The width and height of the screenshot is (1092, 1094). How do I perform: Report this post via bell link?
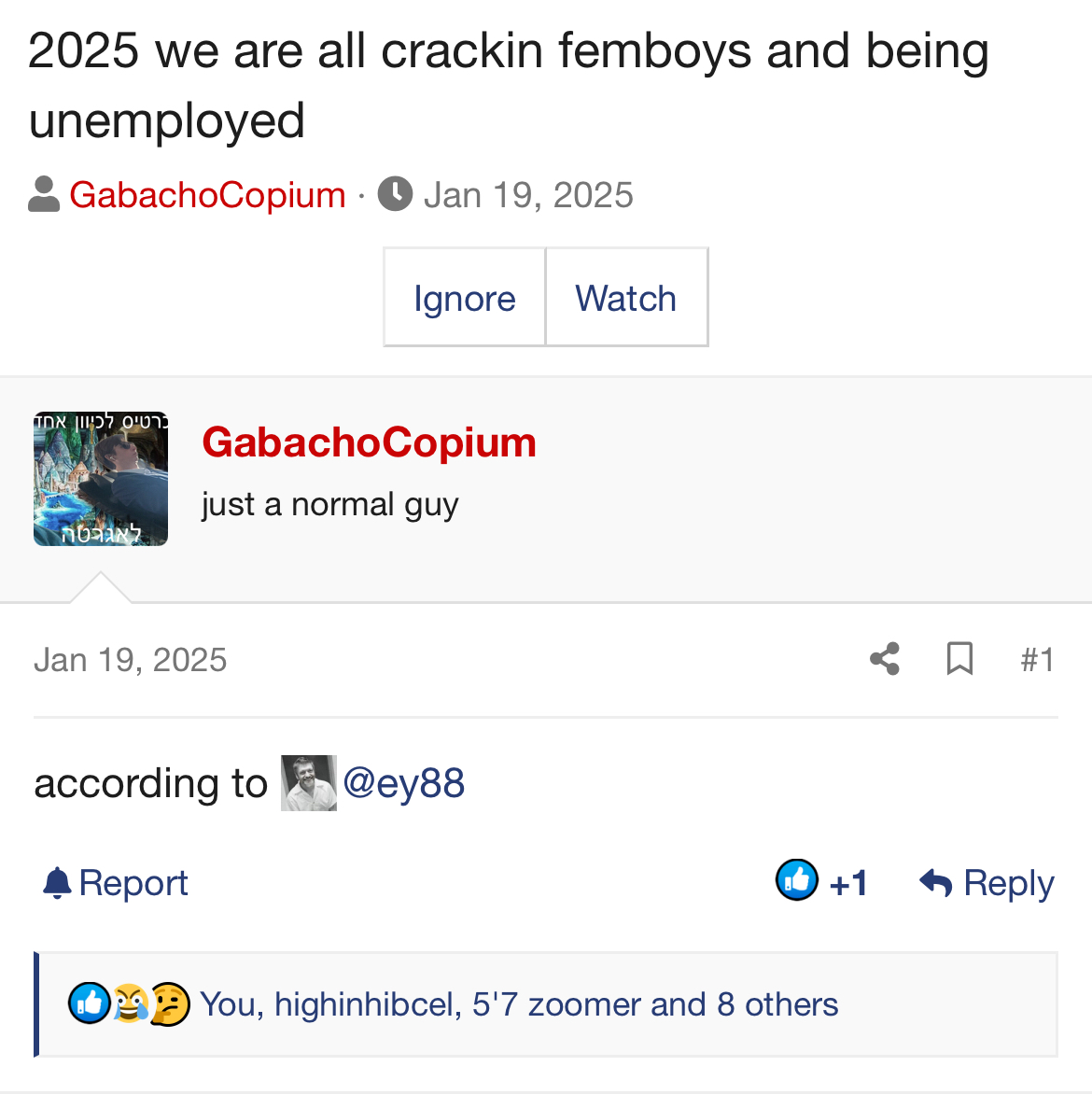pyautogui.click(x=116, y=883)
